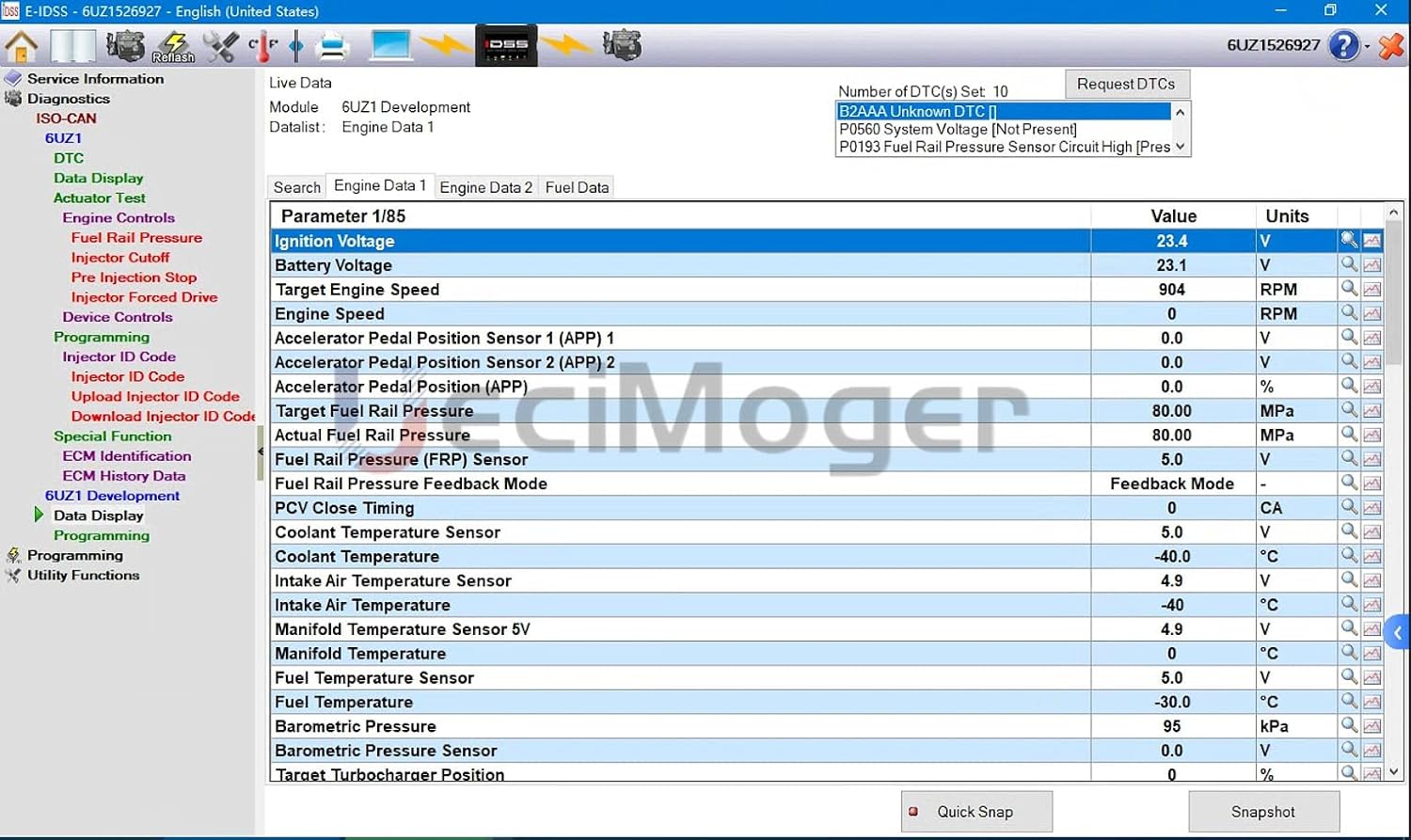Click parameter table scrollbar down arrow
The image size is (1411, 840).
1394,772
